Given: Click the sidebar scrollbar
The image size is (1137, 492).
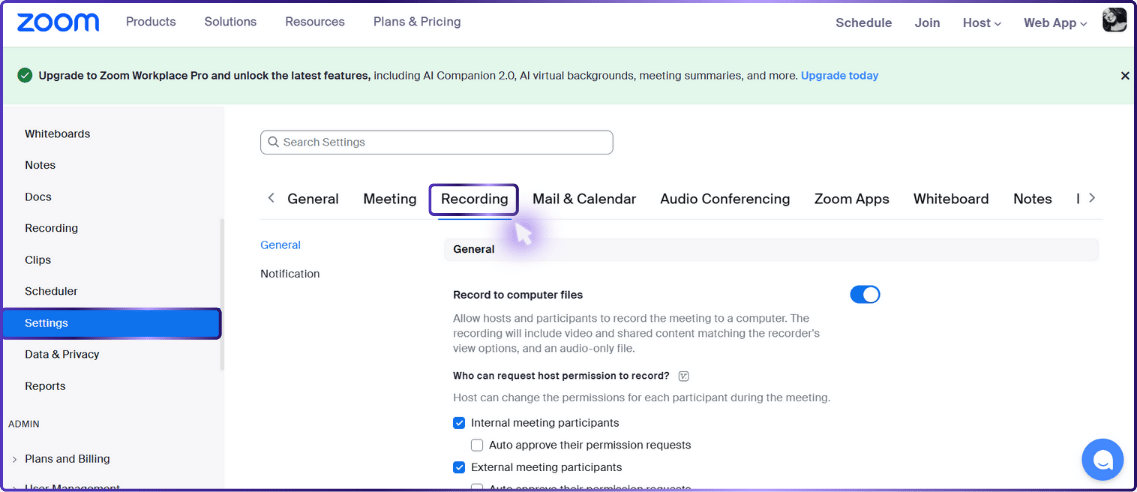Looking at the screenshot, I should tap(222, 293).
